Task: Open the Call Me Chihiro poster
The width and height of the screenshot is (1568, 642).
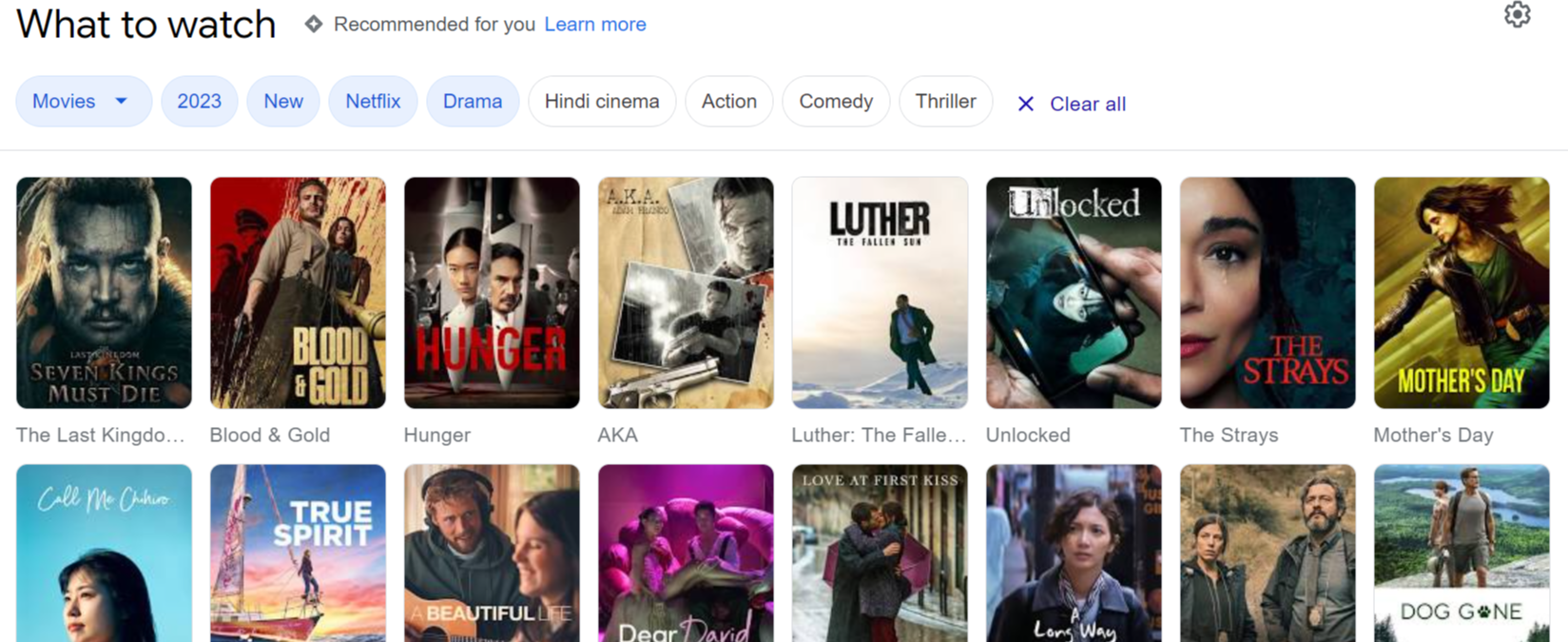Action: (104, 554)
